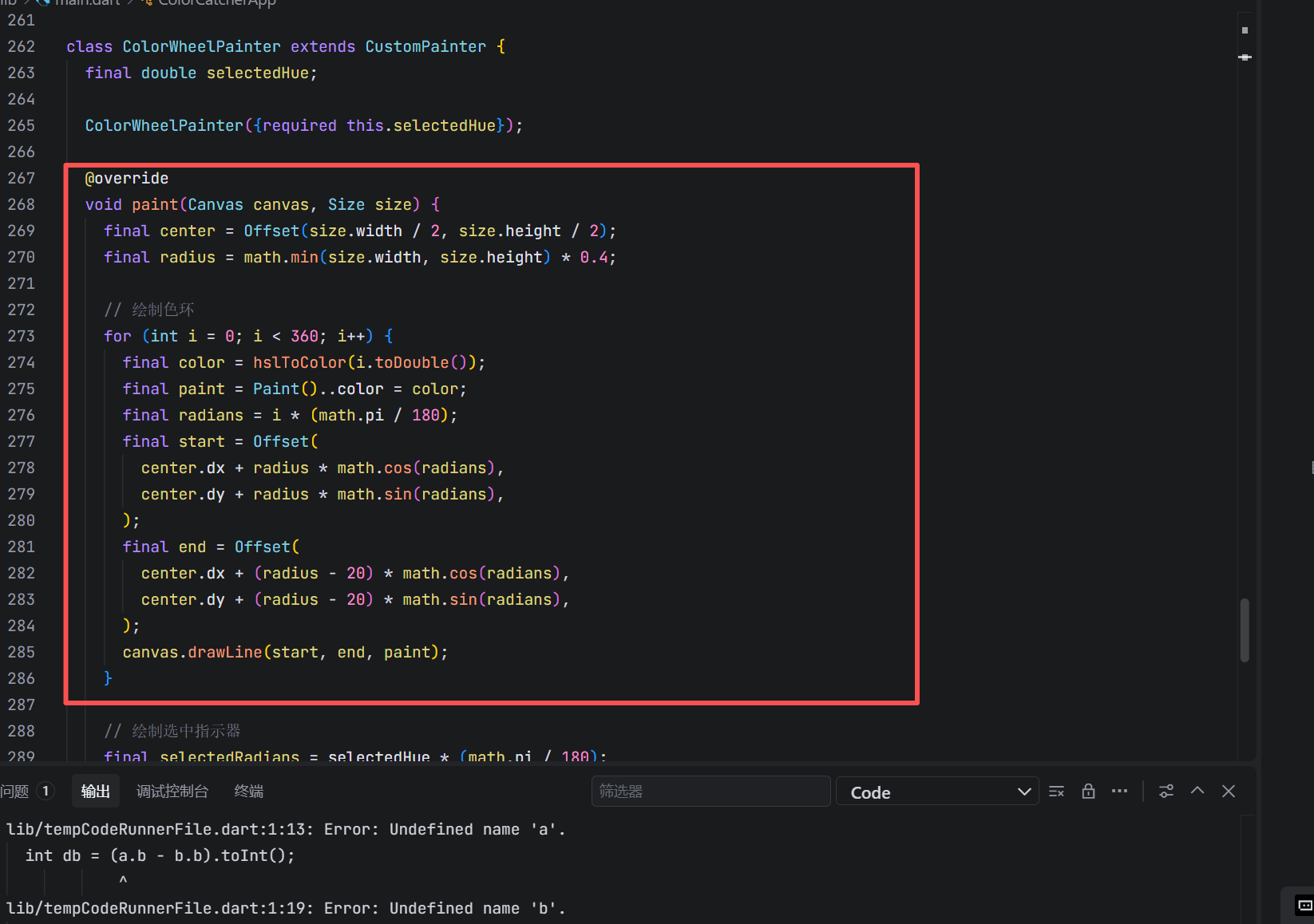The height and width of the screenshot is (924, 1314).
Task: Click CustomPainter in the class declaration
Action: click(425, 46)
